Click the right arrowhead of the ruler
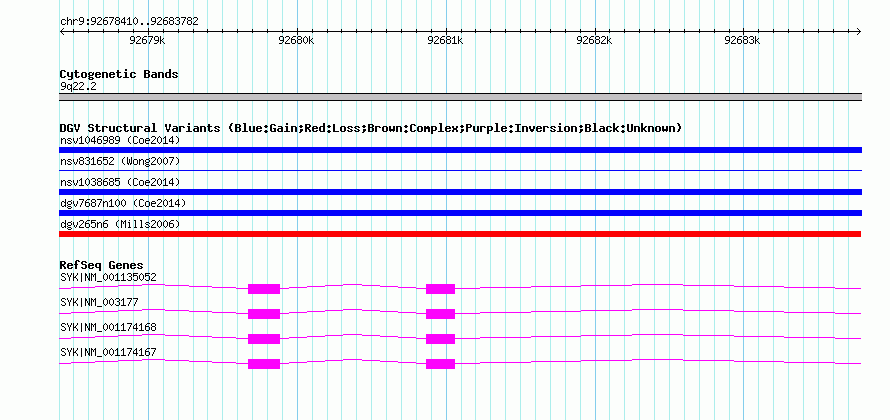 coord(859,31)
